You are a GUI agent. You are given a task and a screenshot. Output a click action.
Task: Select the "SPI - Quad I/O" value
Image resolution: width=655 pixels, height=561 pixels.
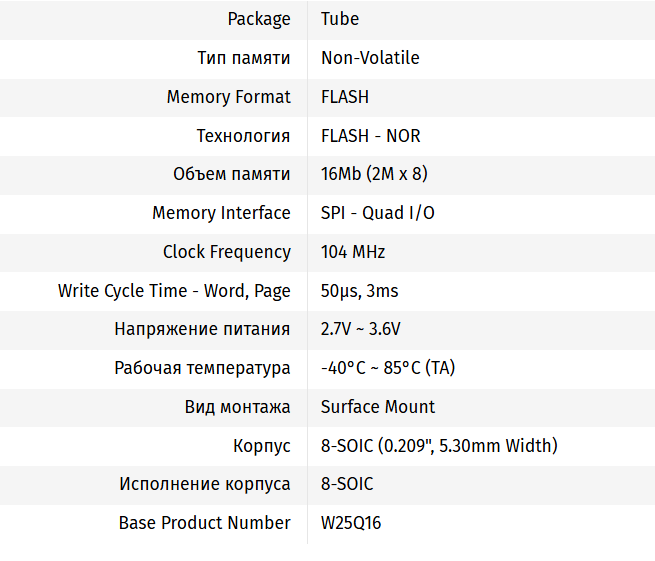tap(378, 213)
